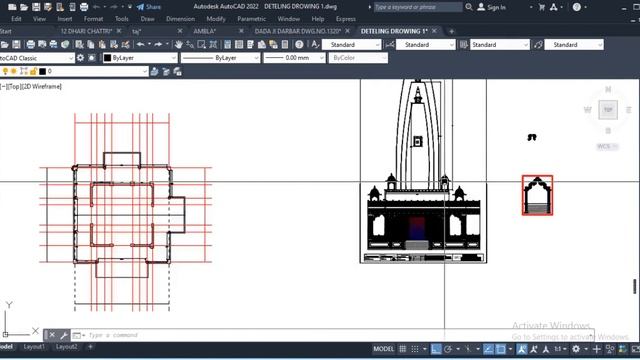Click the Plot Preview icon
Screen dimensions: 640x360
(x=42, y=44)
